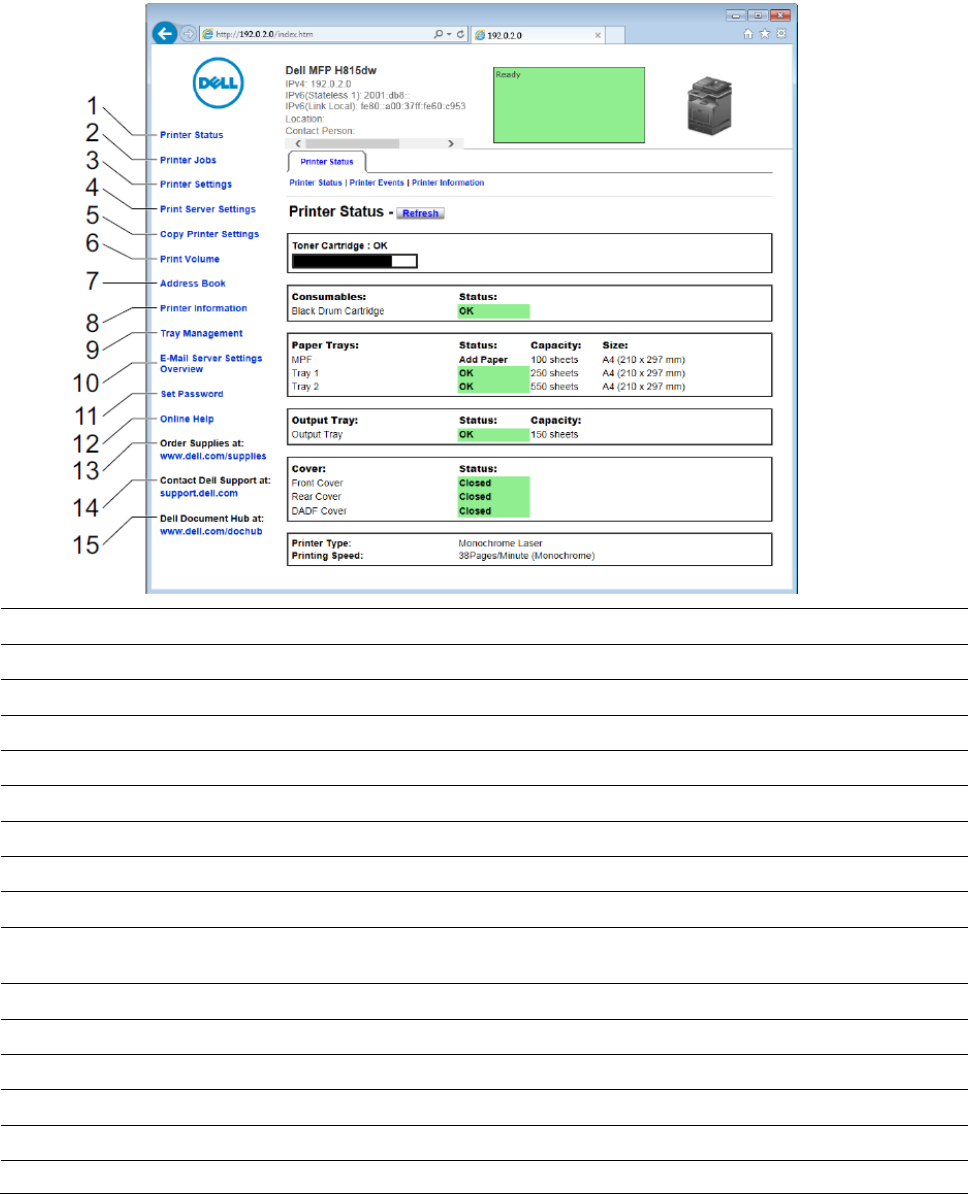Open the browser home icon
968x1194 pixels.
click(x=748, y=34)
